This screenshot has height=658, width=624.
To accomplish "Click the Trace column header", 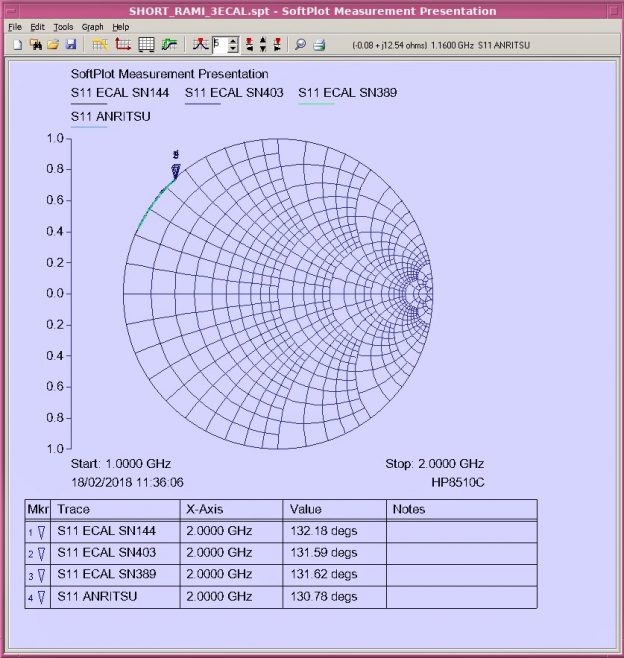I will pyautogui.click(x=115, y=509).
